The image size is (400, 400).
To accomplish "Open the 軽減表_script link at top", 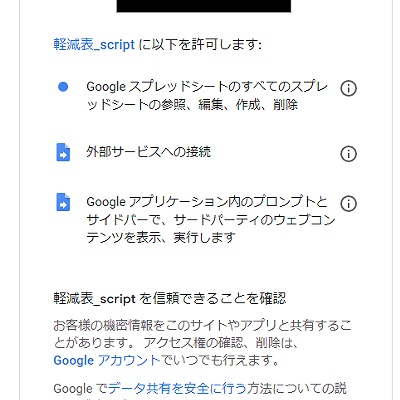I will [94, 45].
